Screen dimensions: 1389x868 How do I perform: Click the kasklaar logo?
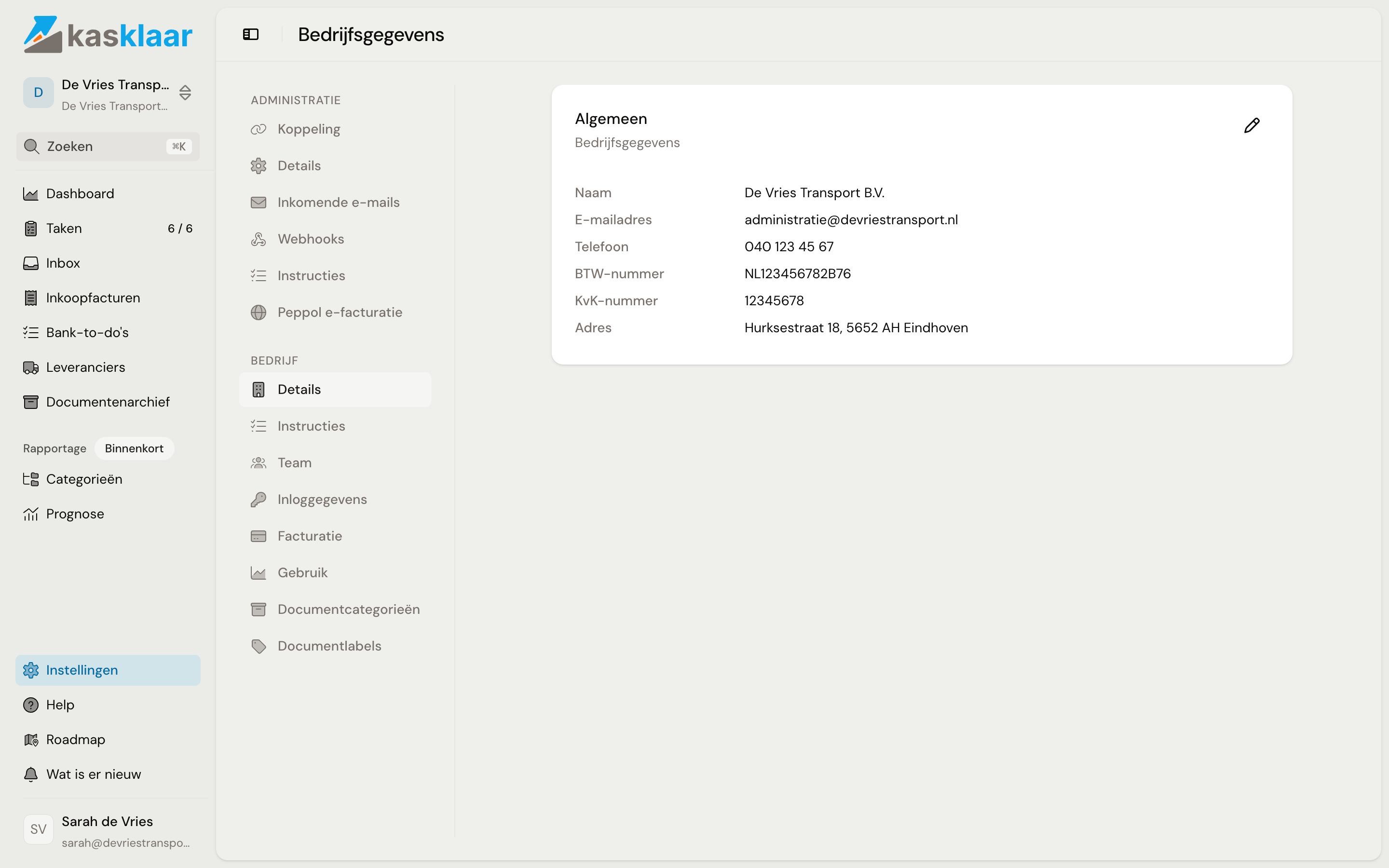[108, 34]
